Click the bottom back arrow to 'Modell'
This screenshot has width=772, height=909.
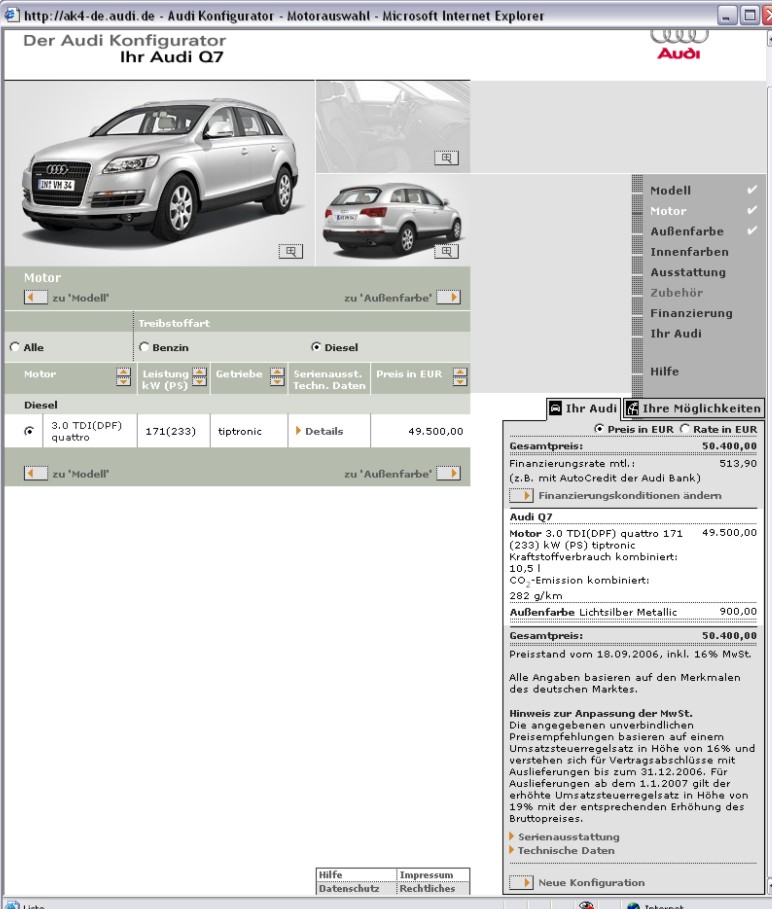(x=36, y=473)
